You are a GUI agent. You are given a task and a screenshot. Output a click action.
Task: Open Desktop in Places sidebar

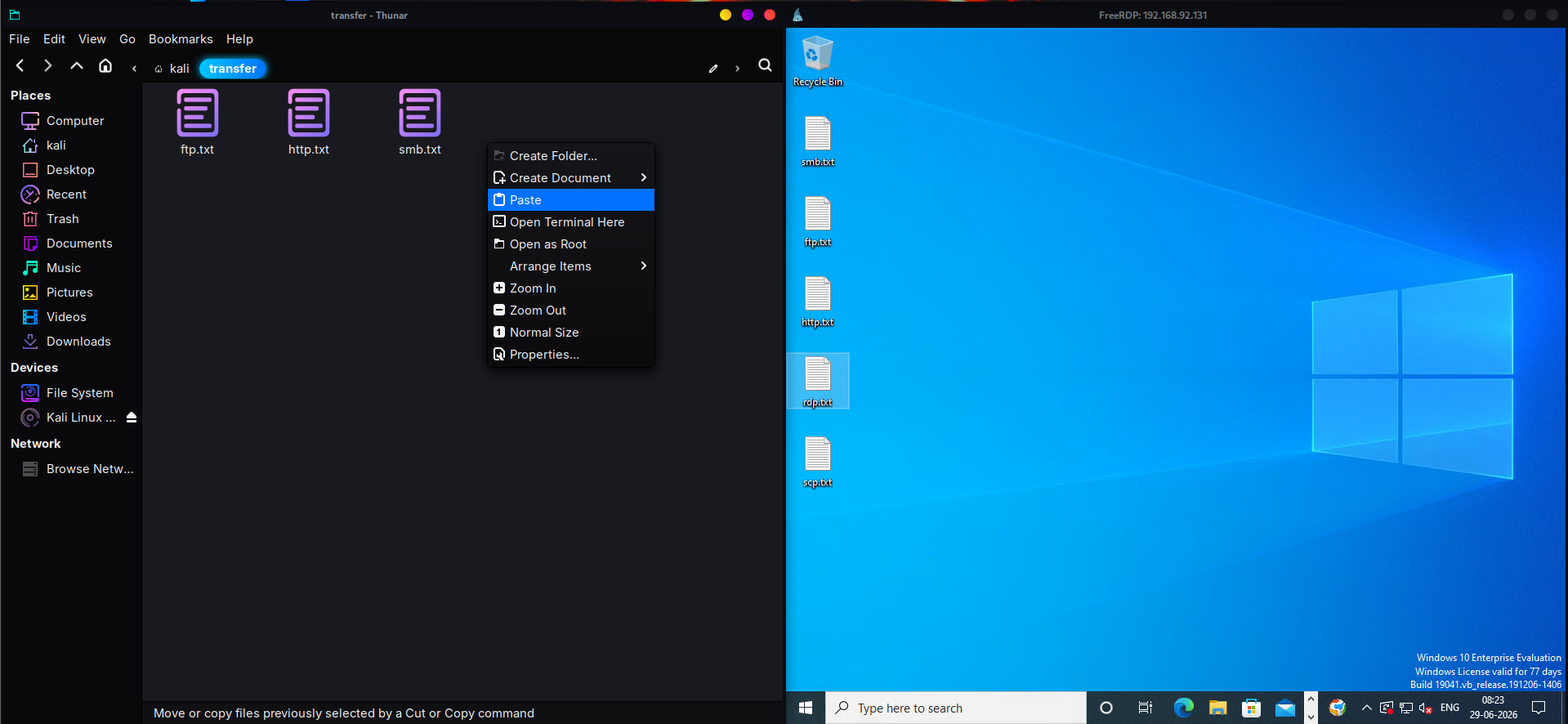click(71, 170)
